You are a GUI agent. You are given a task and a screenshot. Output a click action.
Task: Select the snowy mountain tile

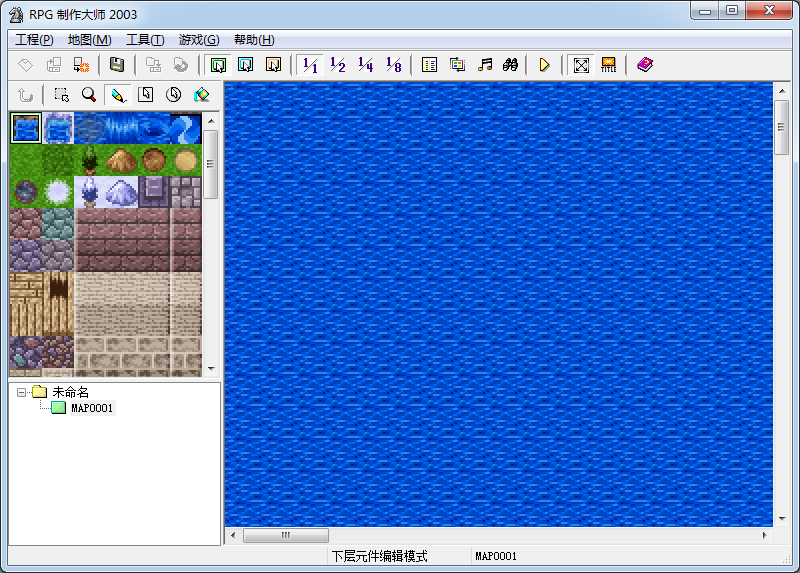tap(121, 192)
